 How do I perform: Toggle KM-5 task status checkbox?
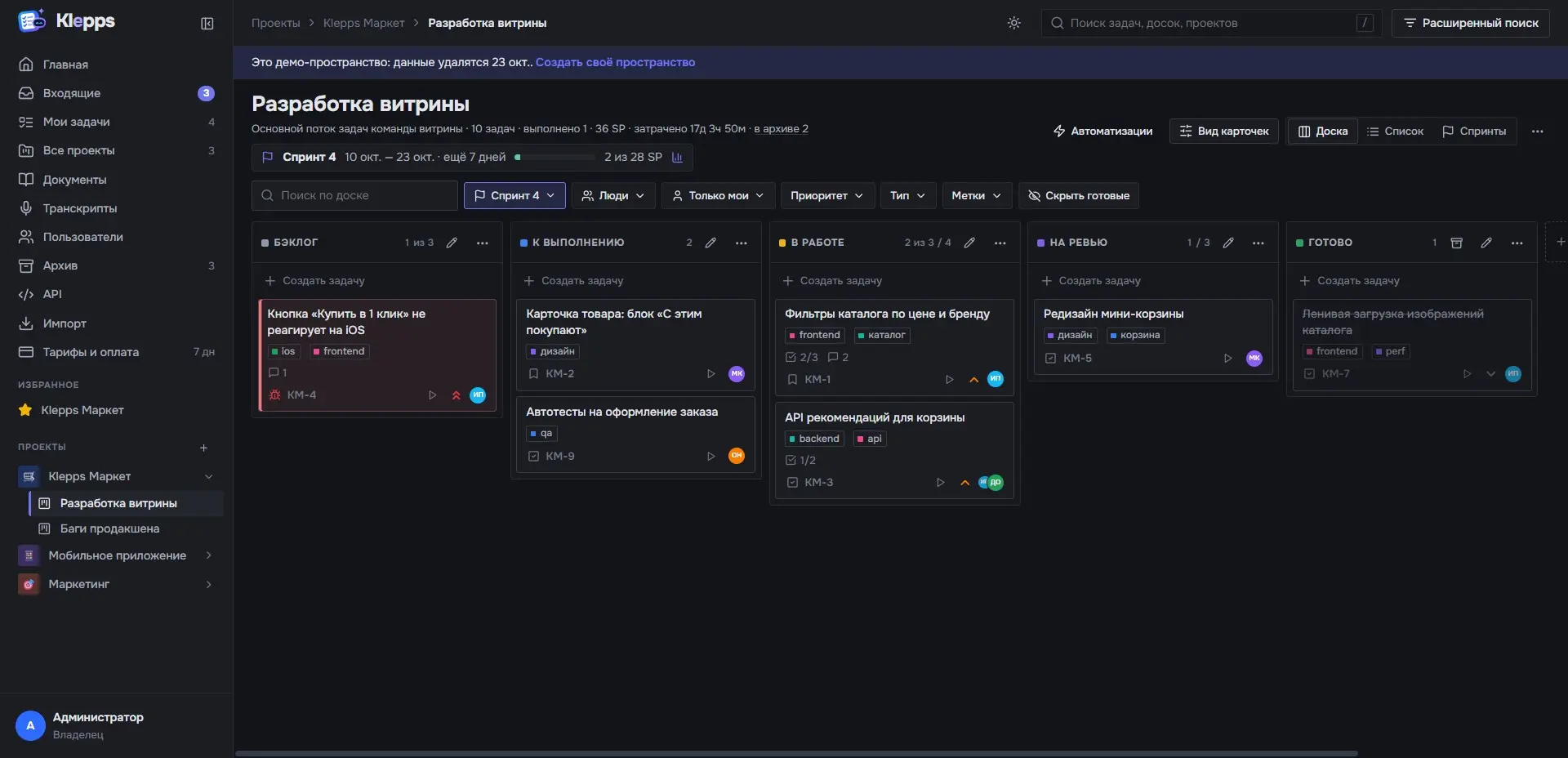click(x=1050, y=359)
